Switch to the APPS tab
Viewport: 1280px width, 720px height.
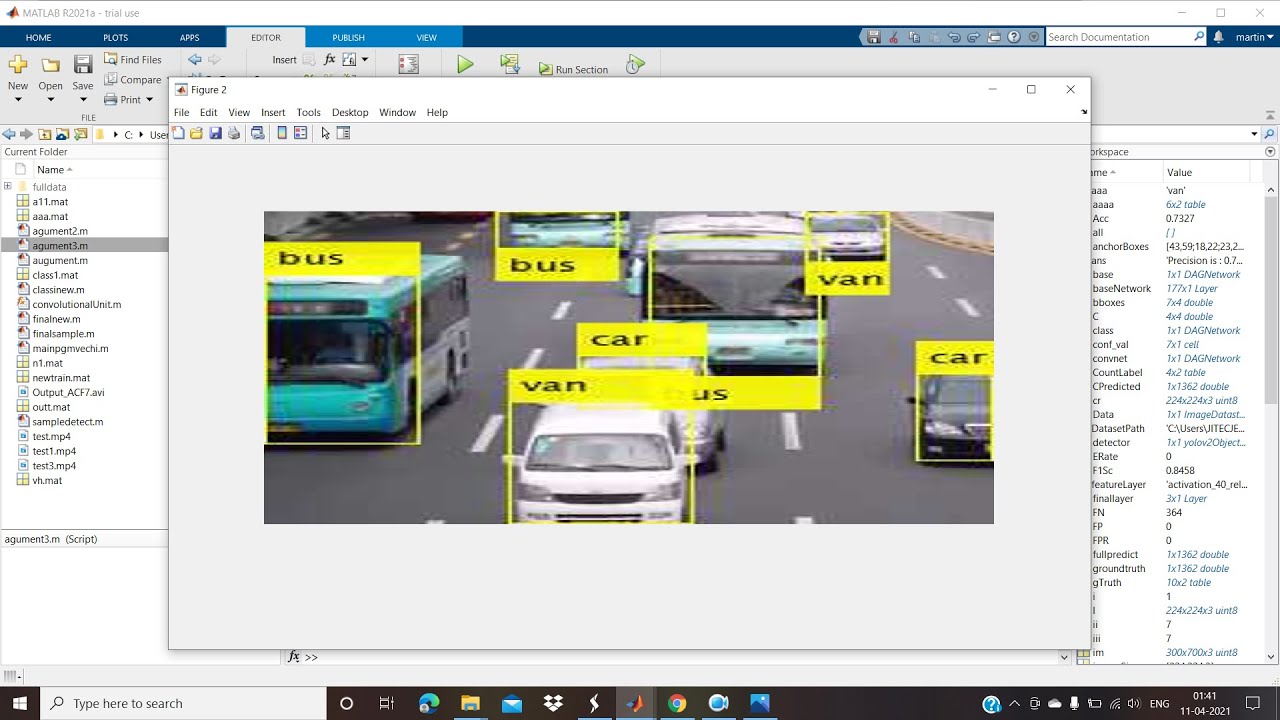coord(189,38)
